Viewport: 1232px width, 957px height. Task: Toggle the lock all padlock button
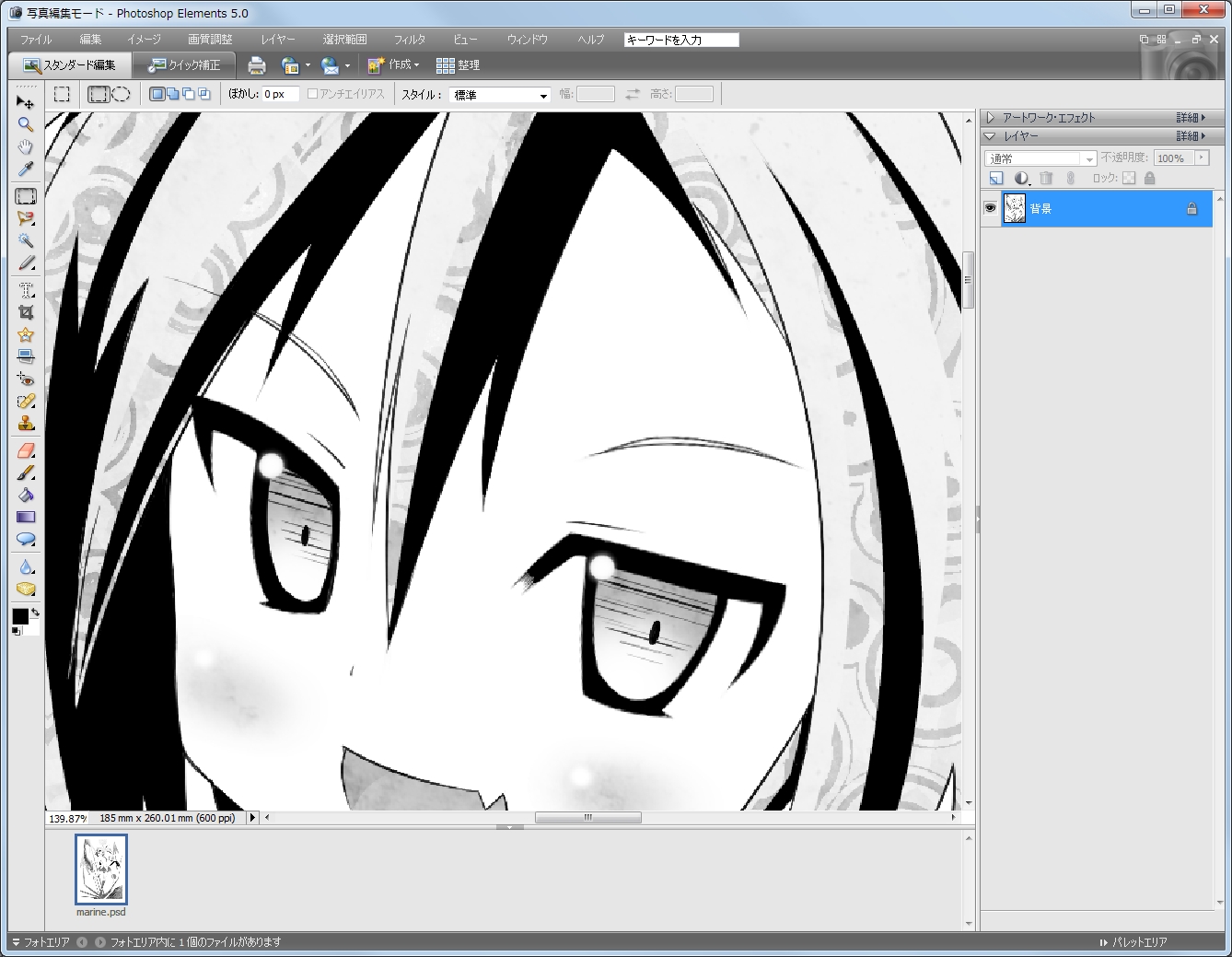1149,178
